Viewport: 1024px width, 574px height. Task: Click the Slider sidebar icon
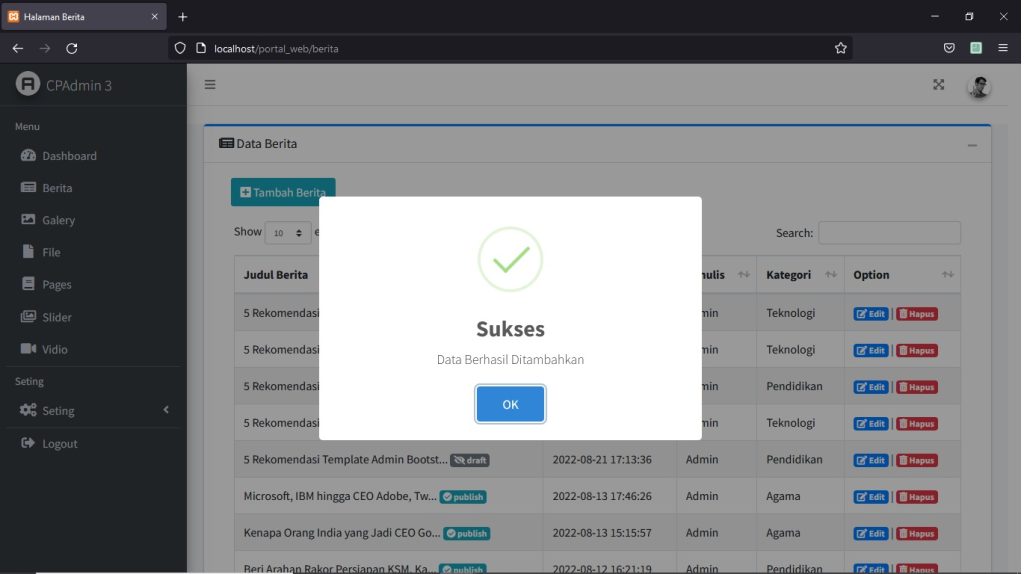point(28,317)
